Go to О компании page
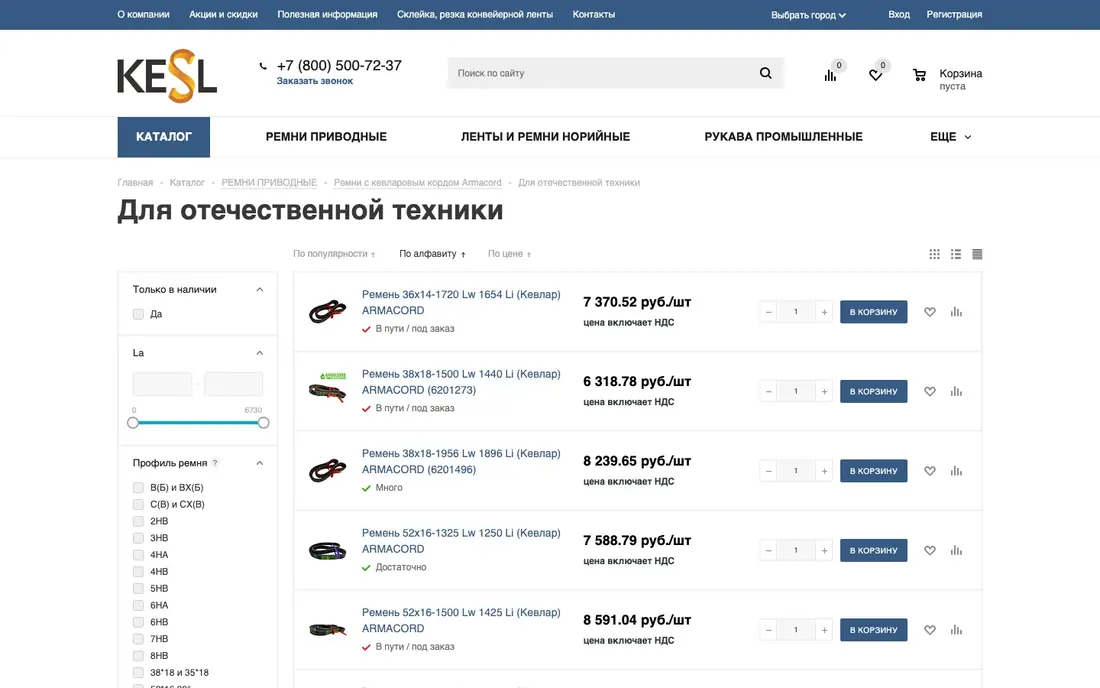Screen dimensions: 1100x688 click(143, 14)
